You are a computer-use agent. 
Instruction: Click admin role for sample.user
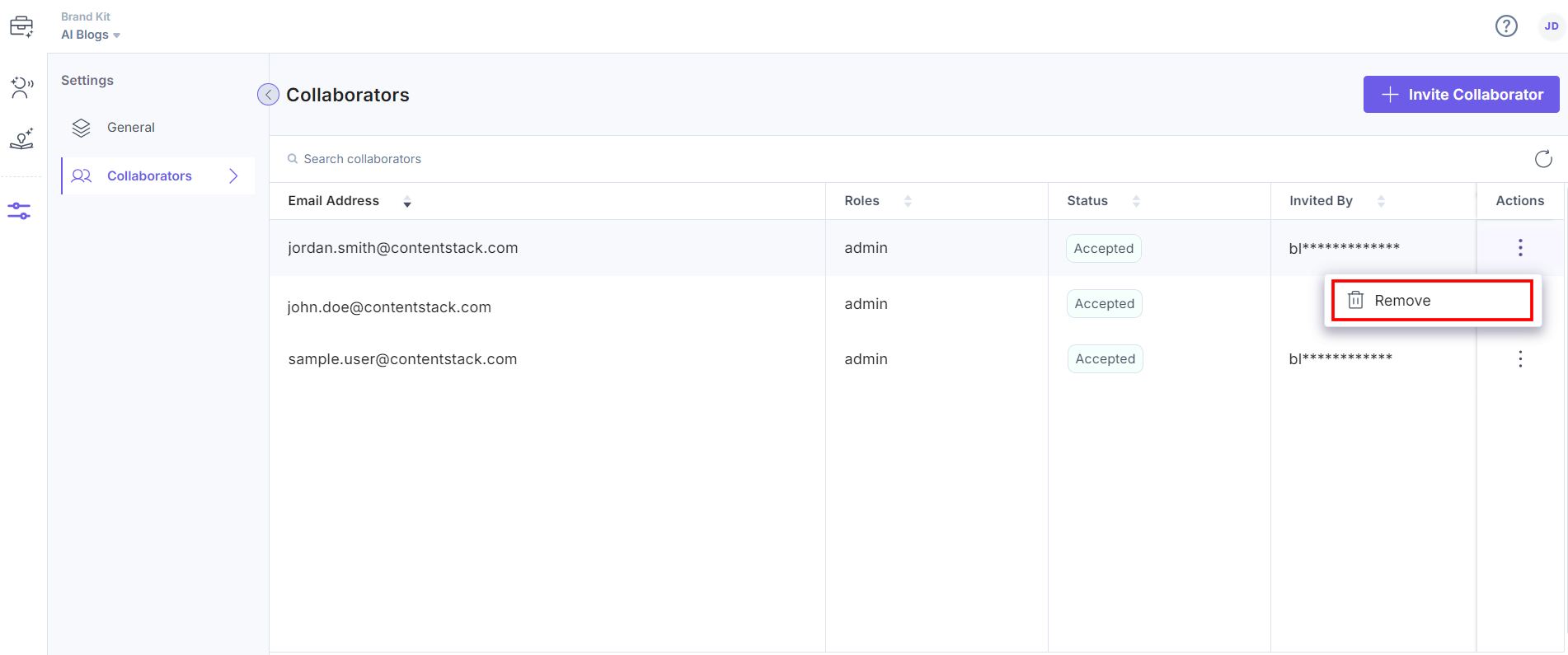coord(866,359)
